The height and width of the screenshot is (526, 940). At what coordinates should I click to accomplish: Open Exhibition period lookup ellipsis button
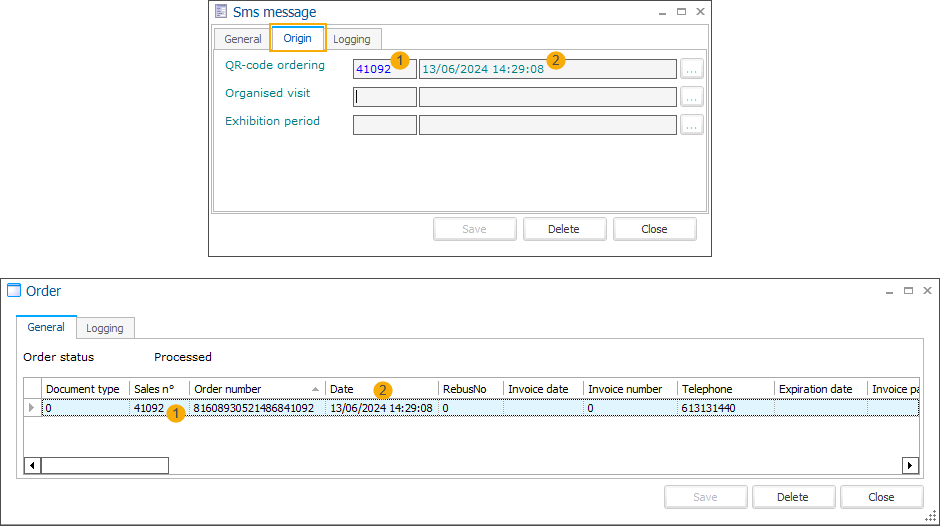(692, 125)
